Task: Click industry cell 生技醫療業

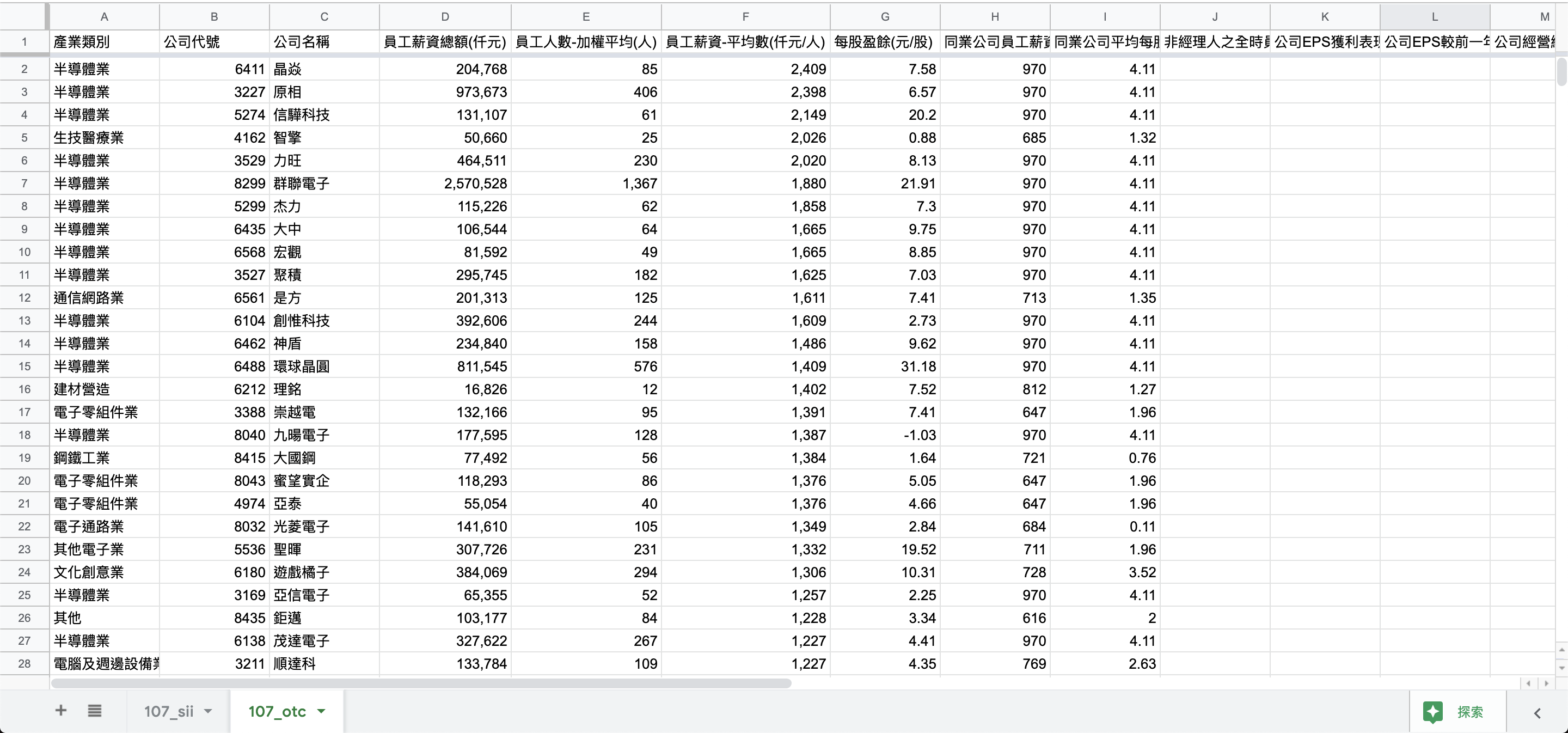Action: pos(104,138)
